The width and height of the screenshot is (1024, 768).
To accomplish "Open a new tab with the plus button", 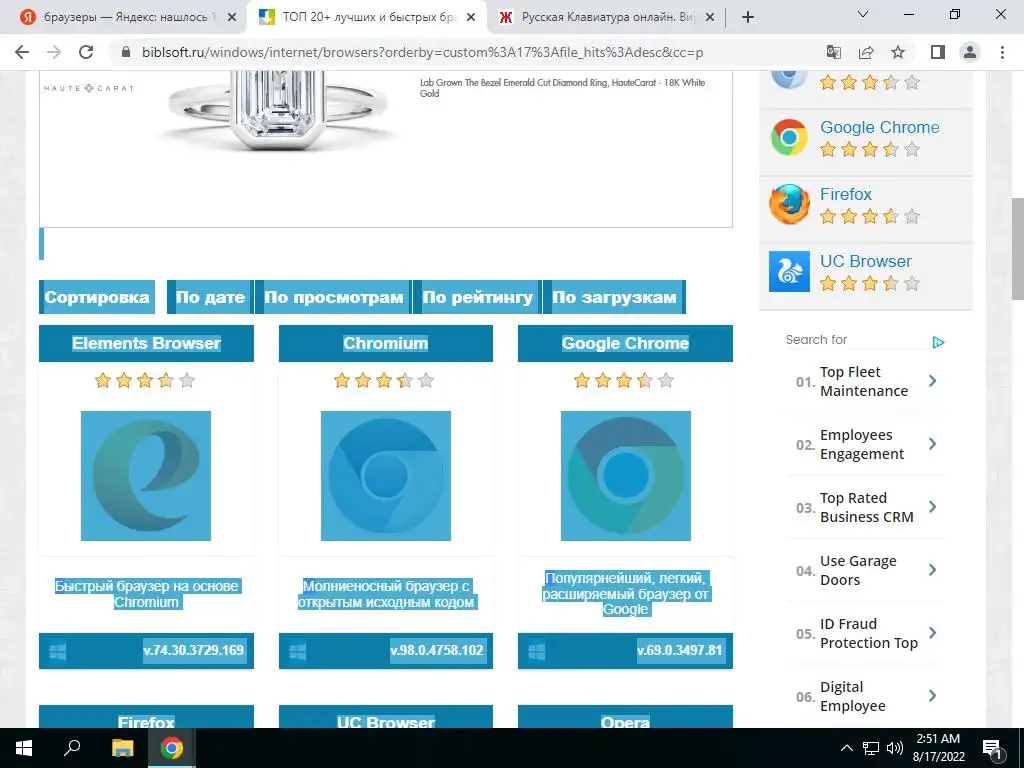I will [748, 17].
